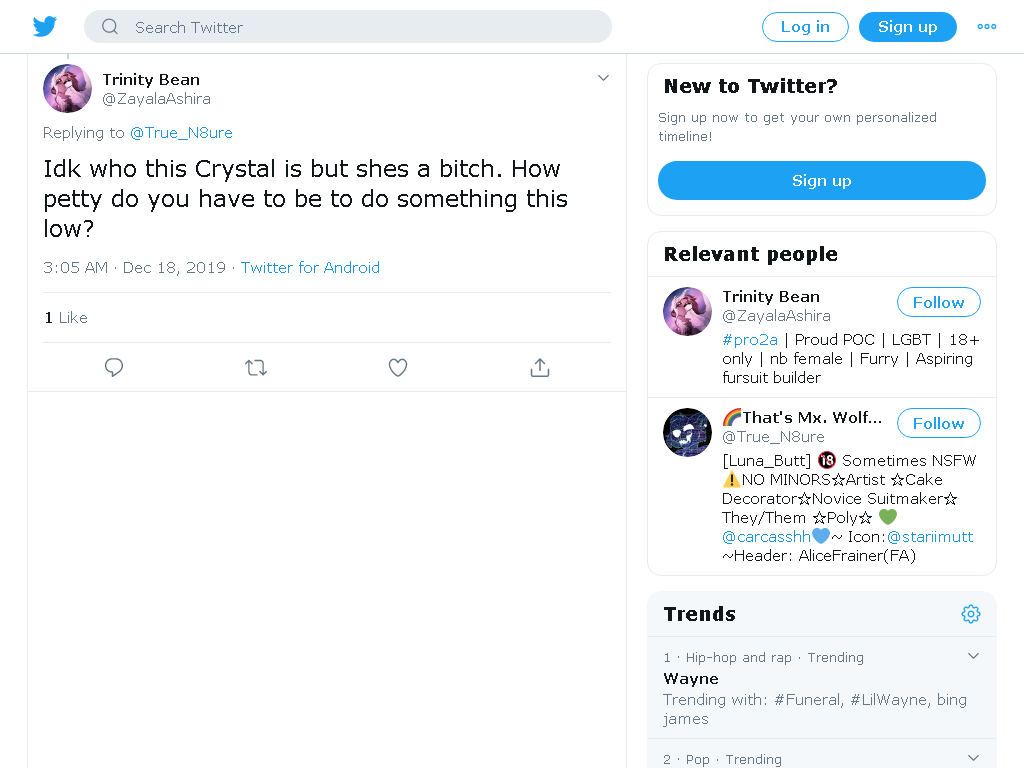Open the Twitter for Android link
The height and width of the screenshot is (768, 1024).
[310, 268]
